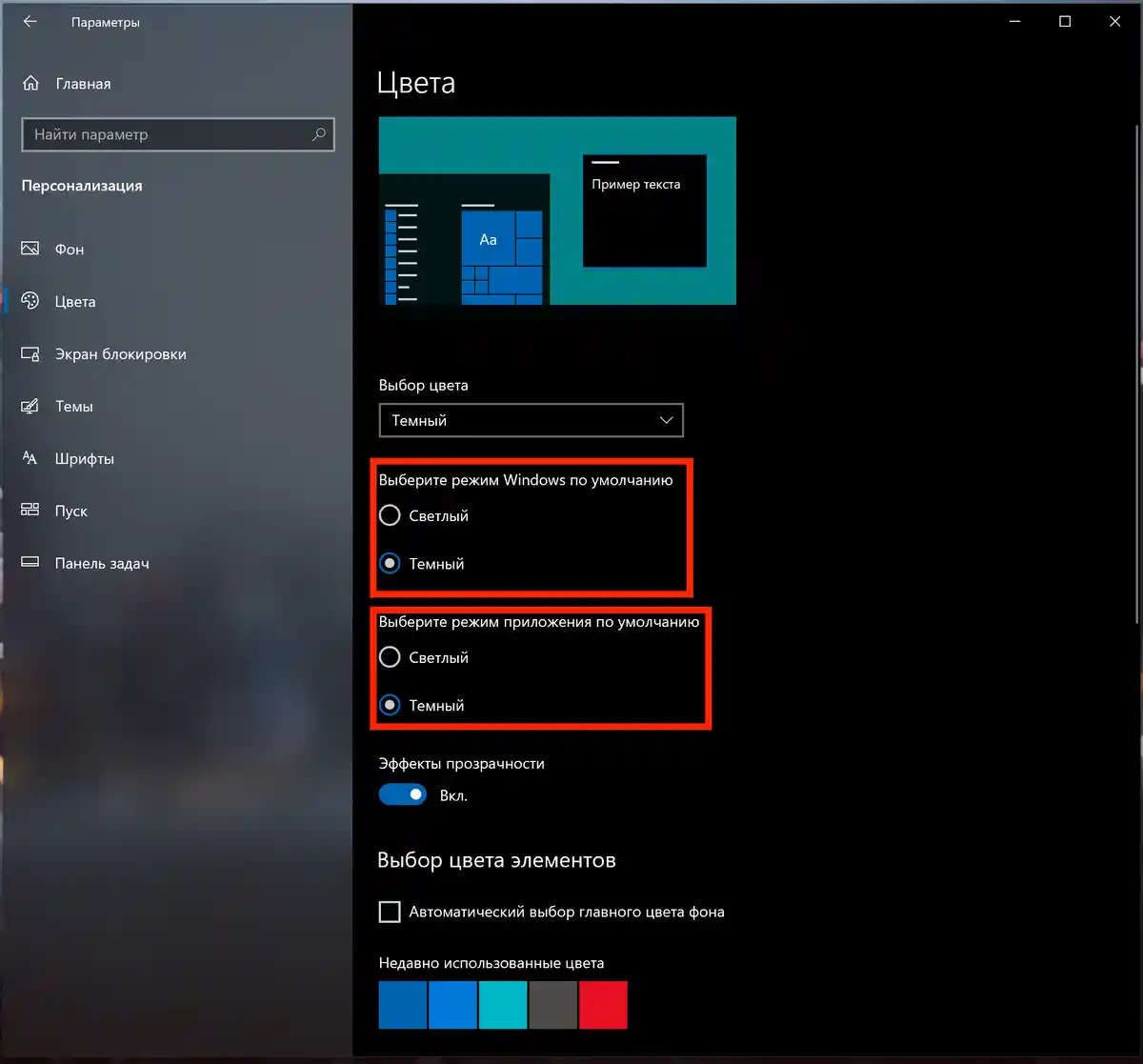Image resolution: width=1143 pixels, height=1064 pixels.
Task: Click the Экран блокировки icon
Action: (x=30, y=353)
